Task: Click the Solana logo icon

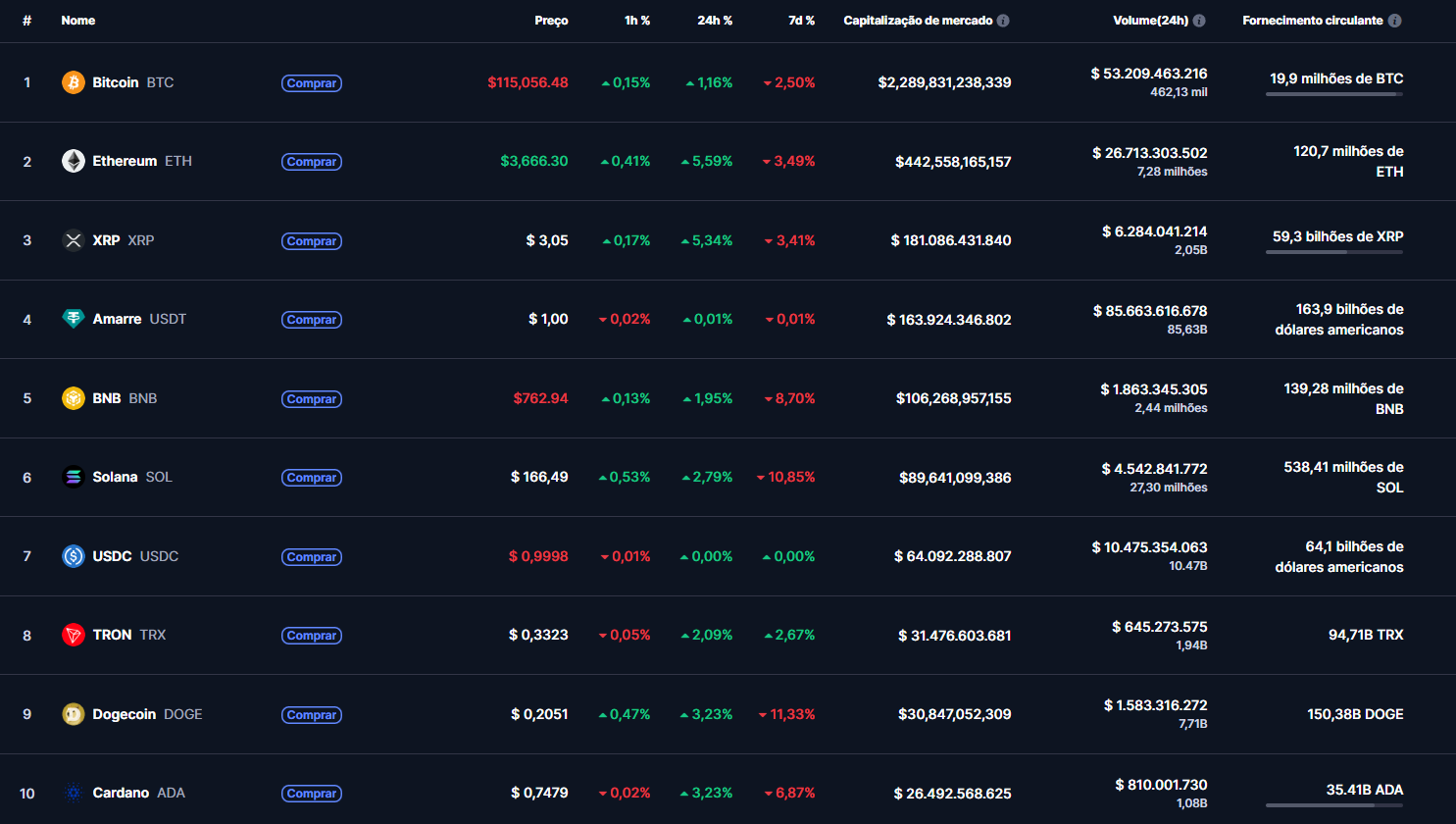Action: click(74, 477)
